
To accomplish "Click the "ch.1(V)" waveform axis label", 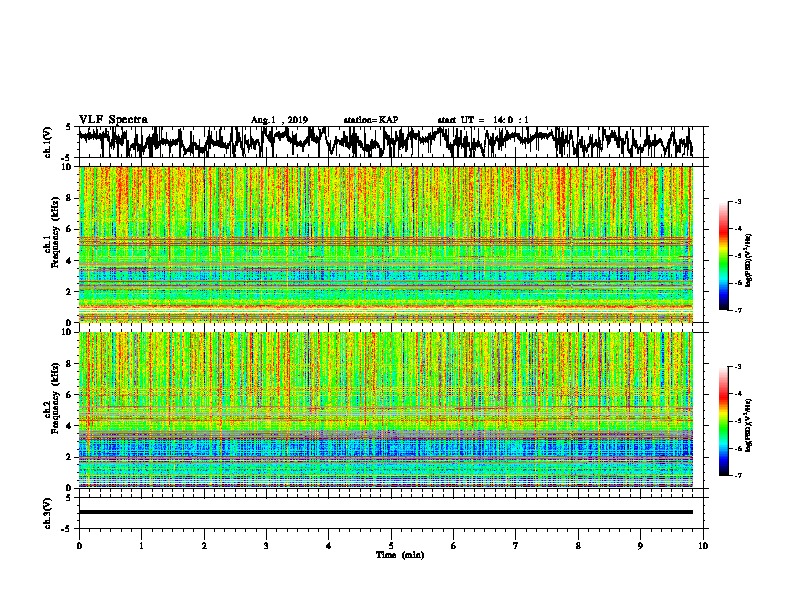I will (x=47, y=142).
